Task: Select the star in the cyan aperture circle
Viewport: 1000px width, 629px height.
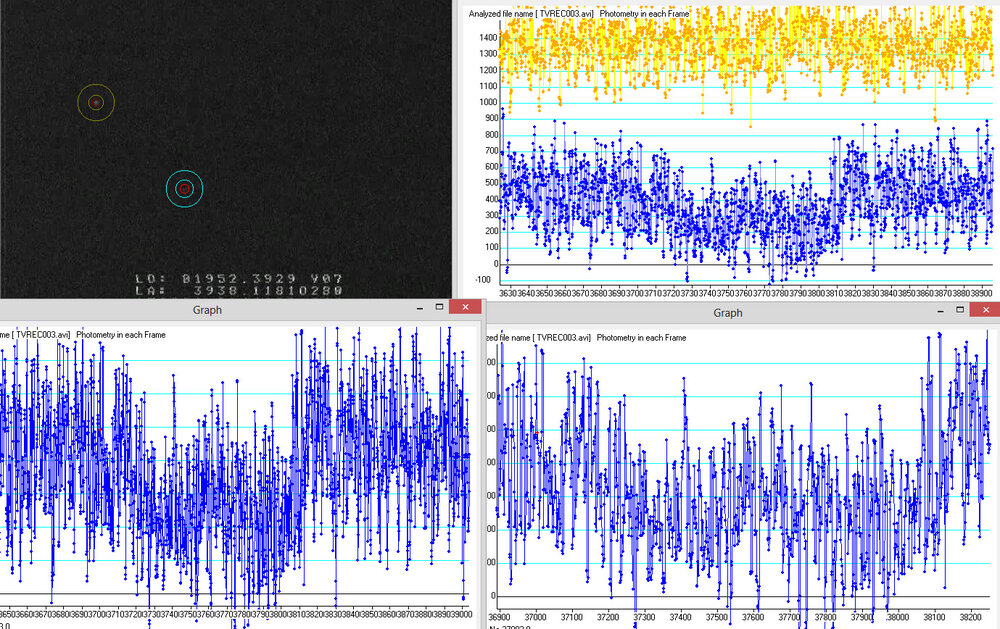Action: pyautogui.click(x=184, y=189)
